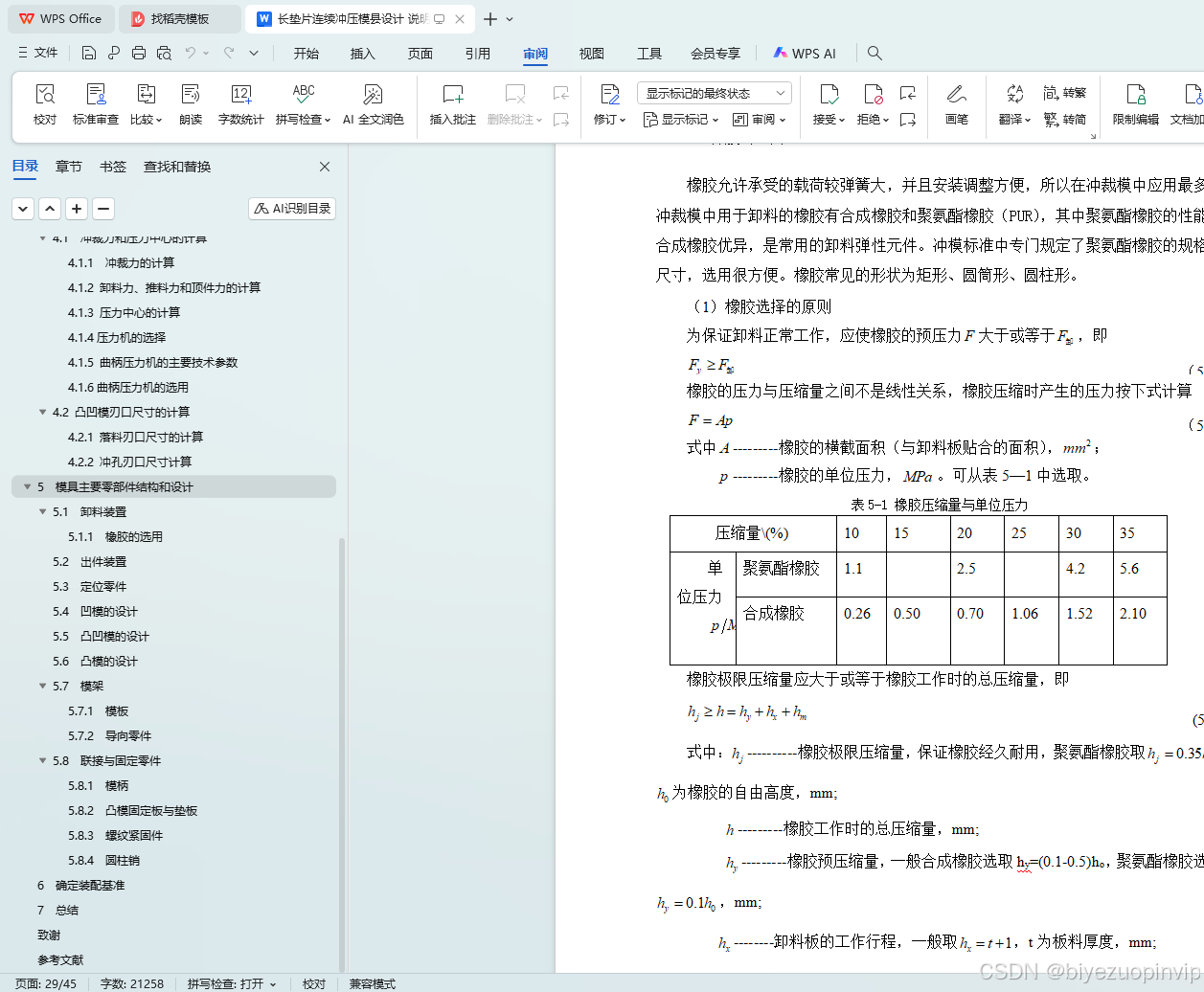Click the search magnifier icon
1204x992 pixels.
coord(875,54)
